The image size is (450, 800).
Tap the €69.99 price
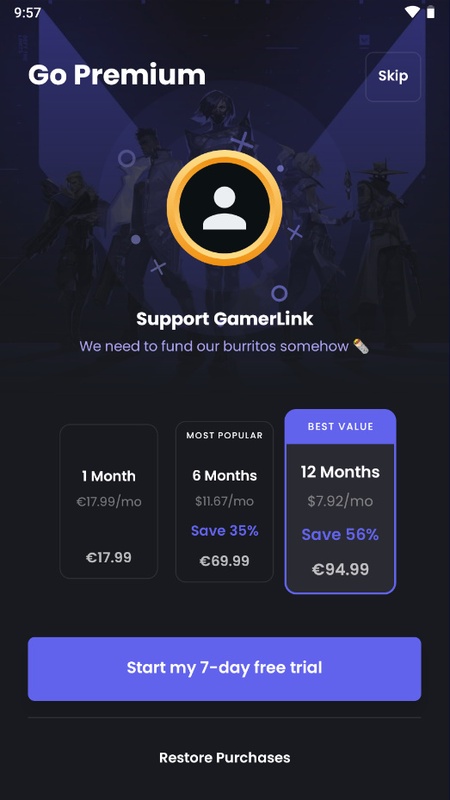224,561
